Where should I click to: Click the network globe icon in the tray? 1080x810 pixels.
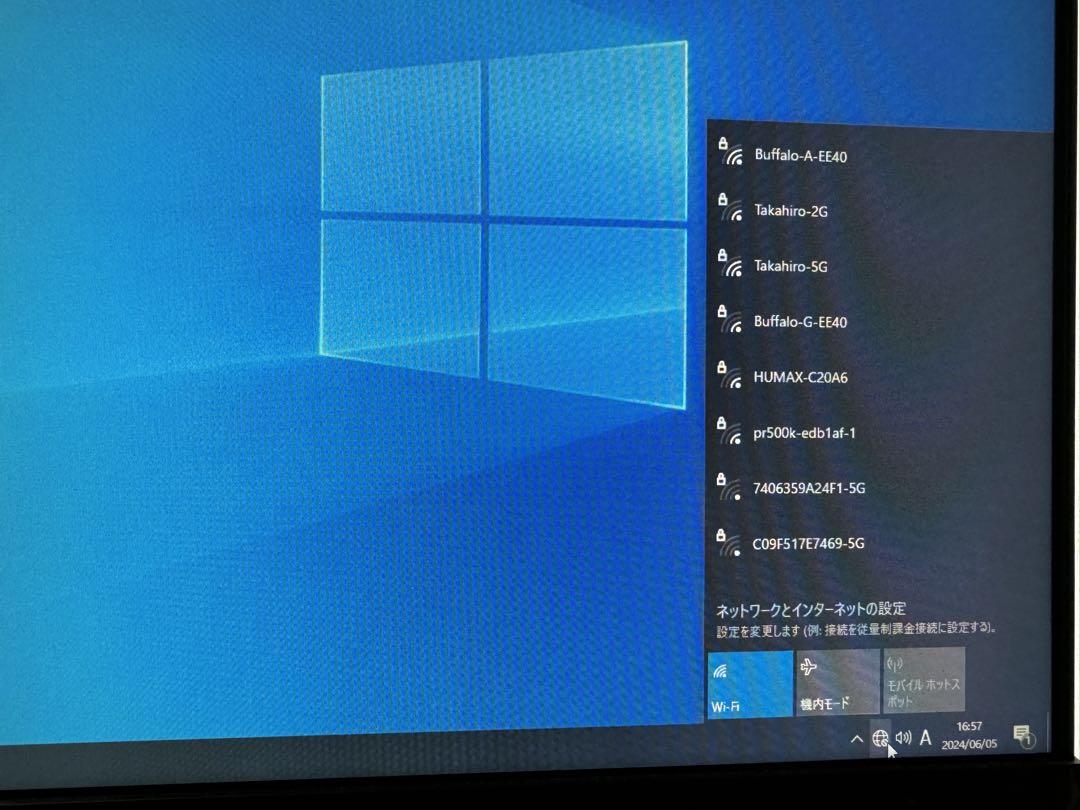click(x=880, y=738)
